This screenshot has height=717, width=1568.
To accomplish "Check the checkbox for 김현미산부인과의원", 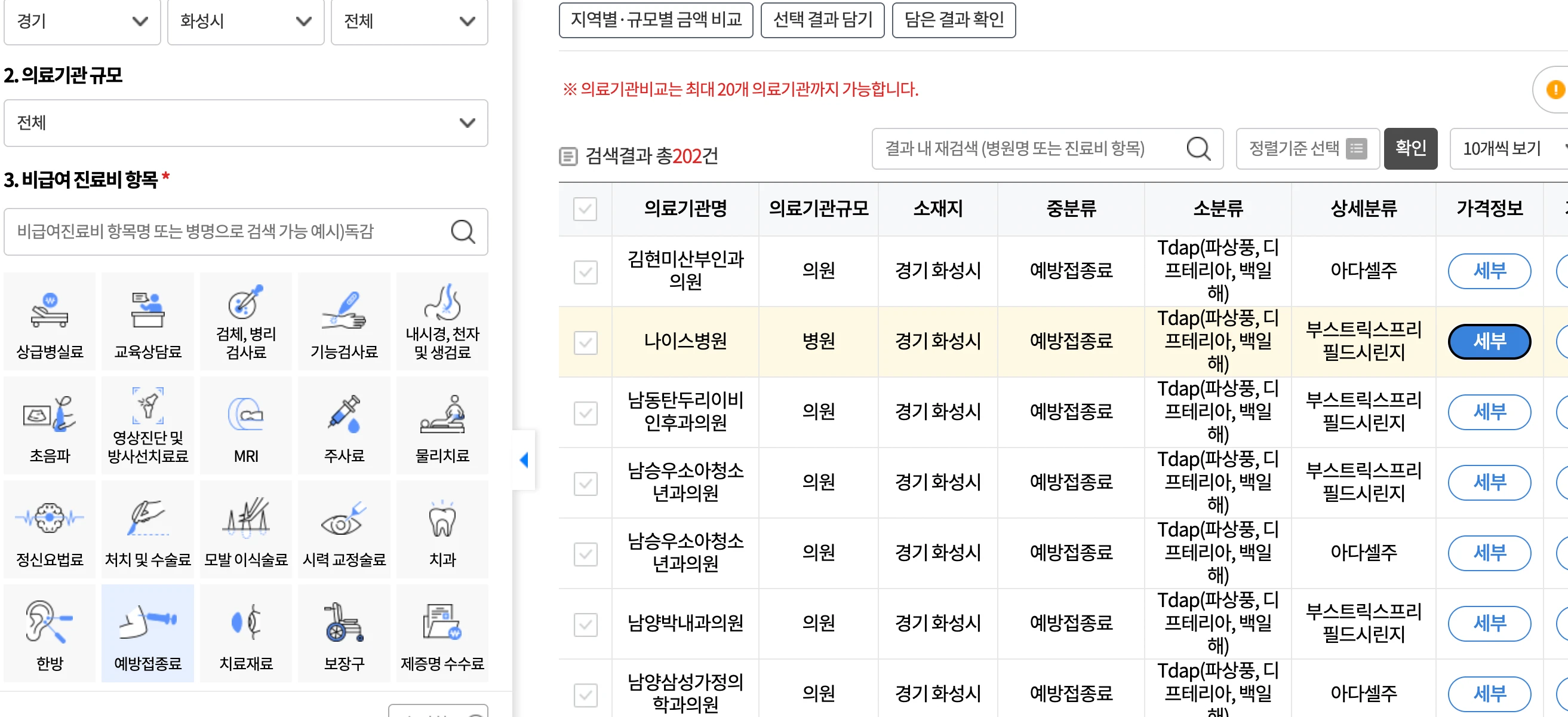I will pyautogui.click(x=585, y=272).
